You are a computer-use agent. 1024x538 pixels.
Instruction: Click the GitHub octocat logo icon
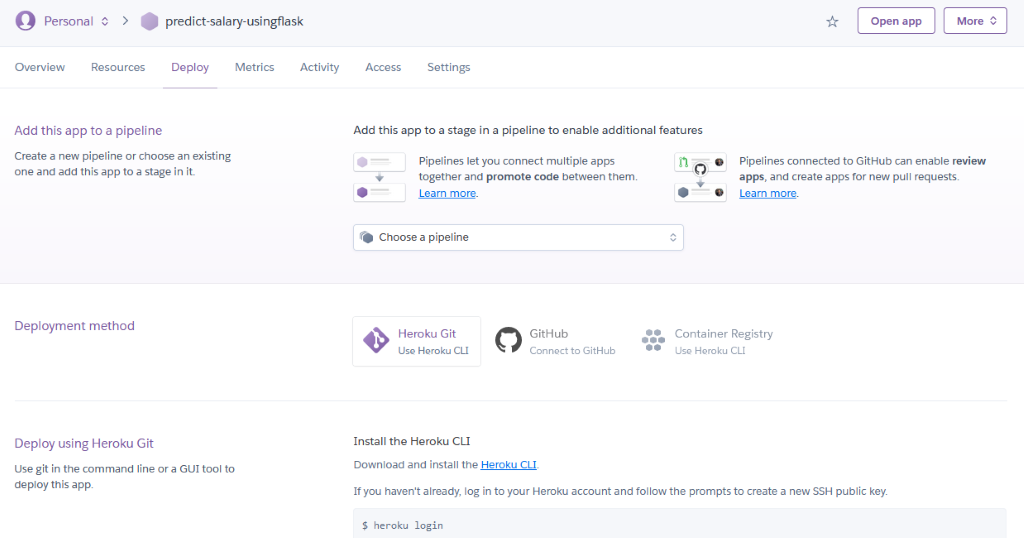(508, 340)
